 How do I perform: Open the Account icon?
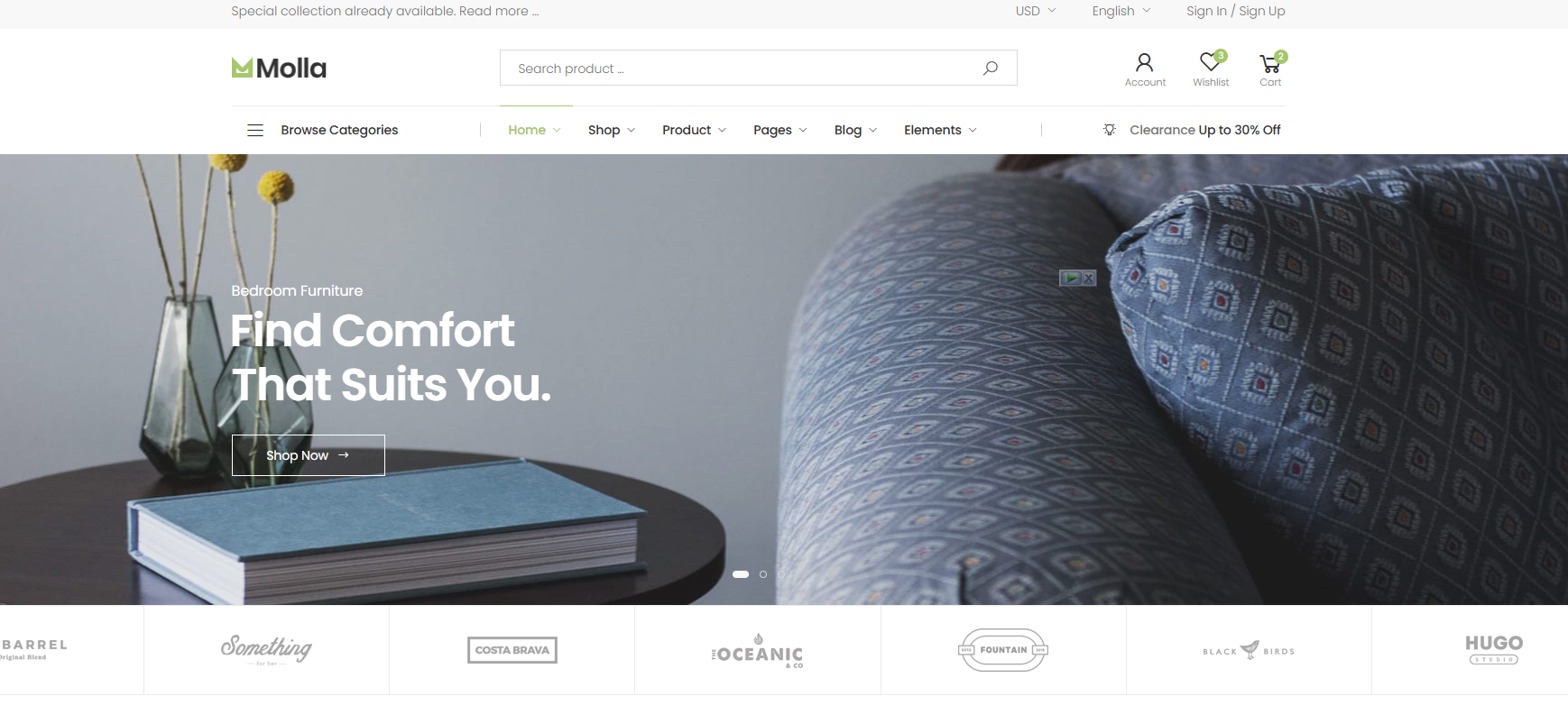(1144, 62)
